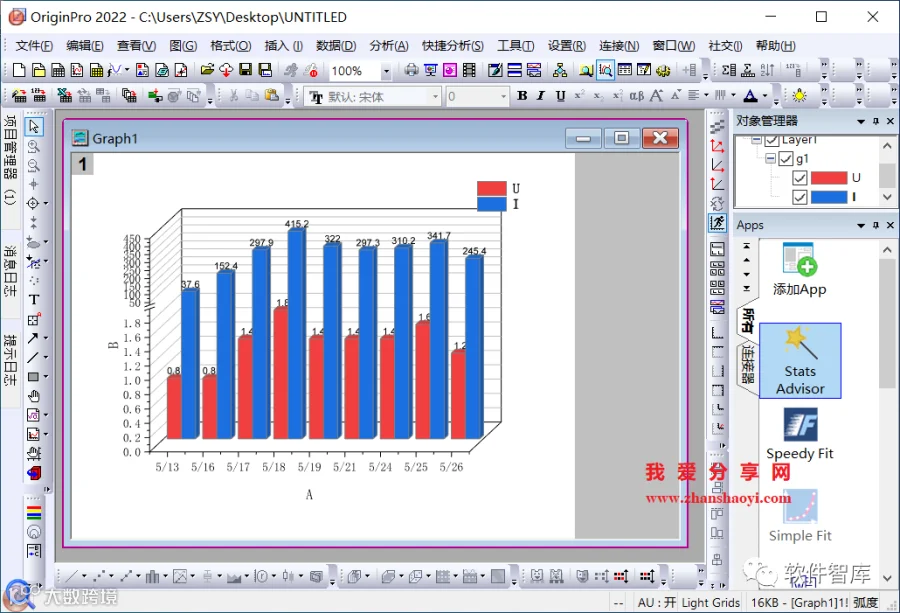Screen dimensions: 900x613
Task: Click the Paste icon in edit toolbar
Action: [271, 96]
